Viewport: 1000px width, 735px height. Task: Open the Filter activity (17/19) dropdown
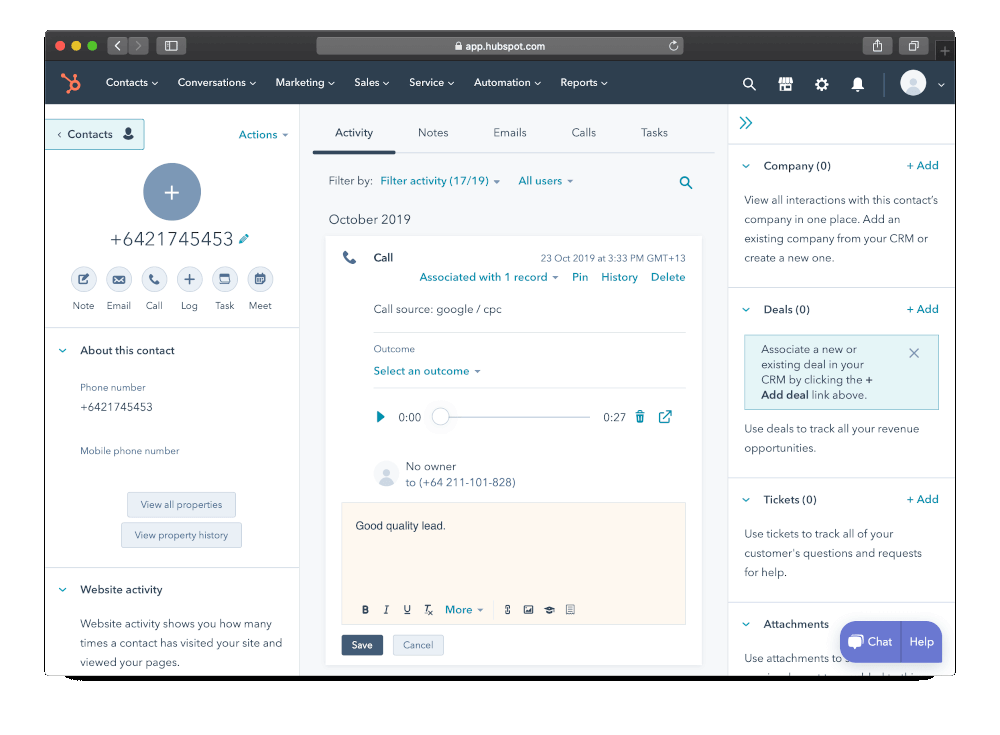pos(440,181)
